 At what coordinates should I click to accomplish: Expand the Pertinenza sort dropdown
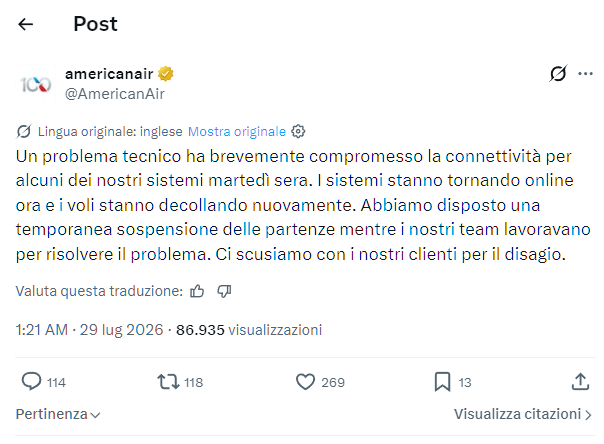coord(58,414)
